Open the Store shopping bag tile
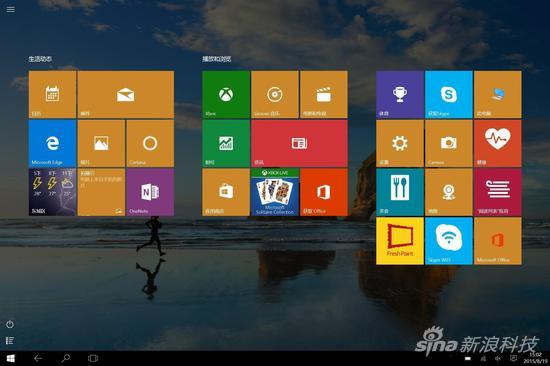550x366 pixels. coord(226,192)
